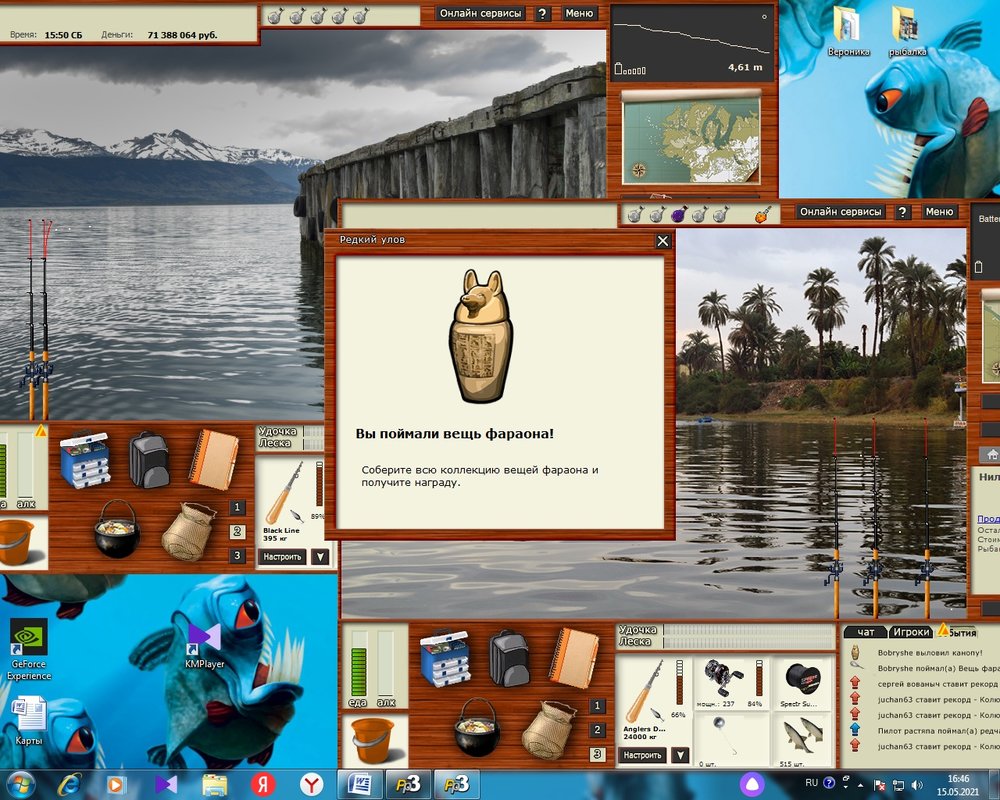Click the fish bait slot showing 515 шт.
1000x800 pixels.
coord(802,740)
